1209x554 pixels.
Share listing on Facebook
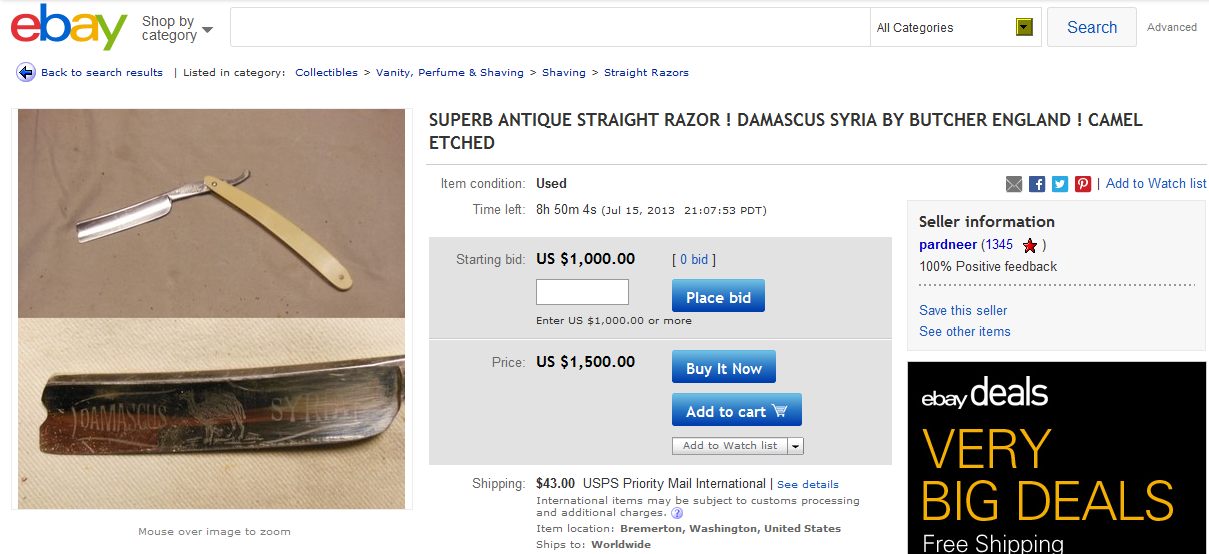pyautogui.click(x=1037, y=184)
